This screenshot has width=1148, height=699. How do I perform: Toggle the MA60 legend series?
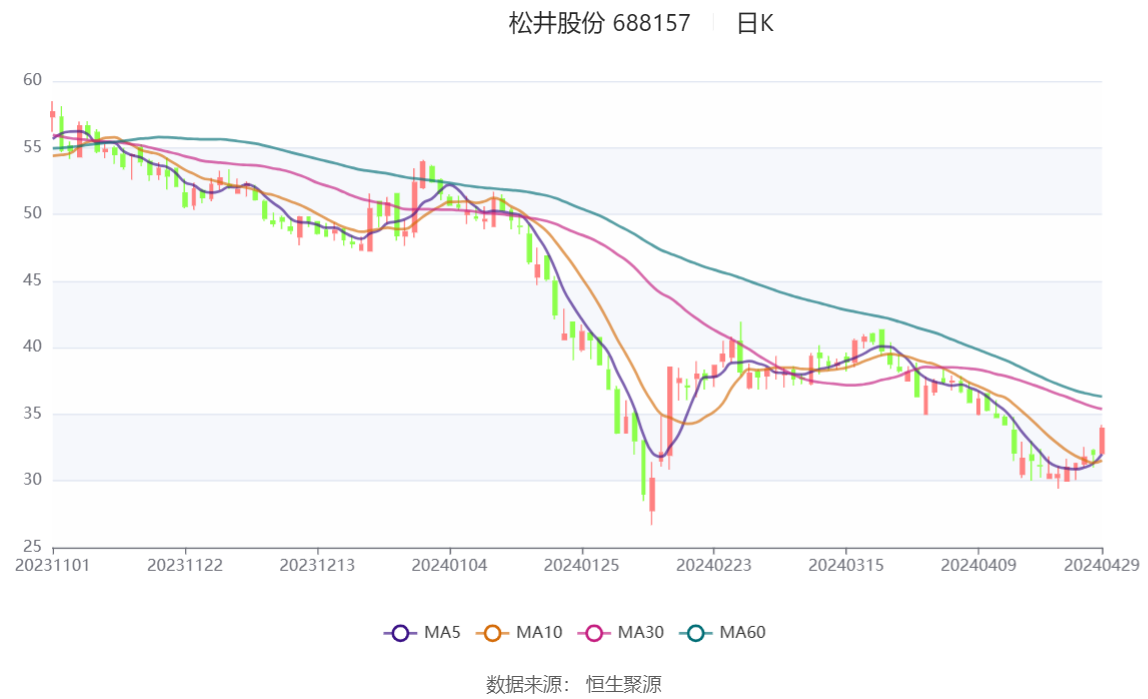(x=723, y=632)
